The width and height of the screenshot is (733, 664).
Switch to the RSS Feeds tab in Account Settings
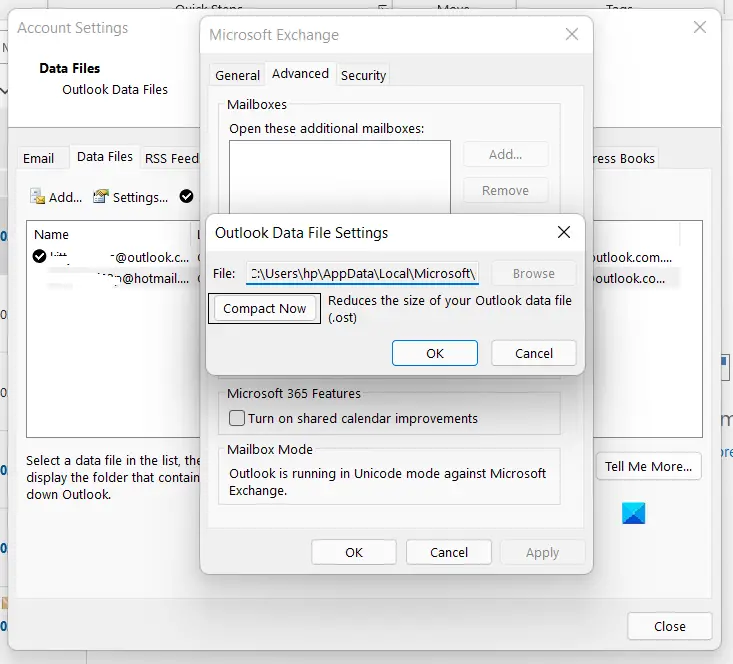171,158
